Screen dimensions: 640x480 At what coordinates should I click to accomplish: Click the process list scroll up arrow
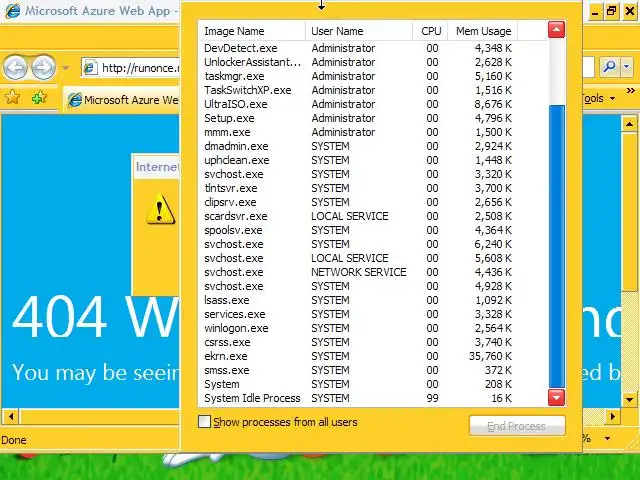pyautogui.click(x=556, y=30)
